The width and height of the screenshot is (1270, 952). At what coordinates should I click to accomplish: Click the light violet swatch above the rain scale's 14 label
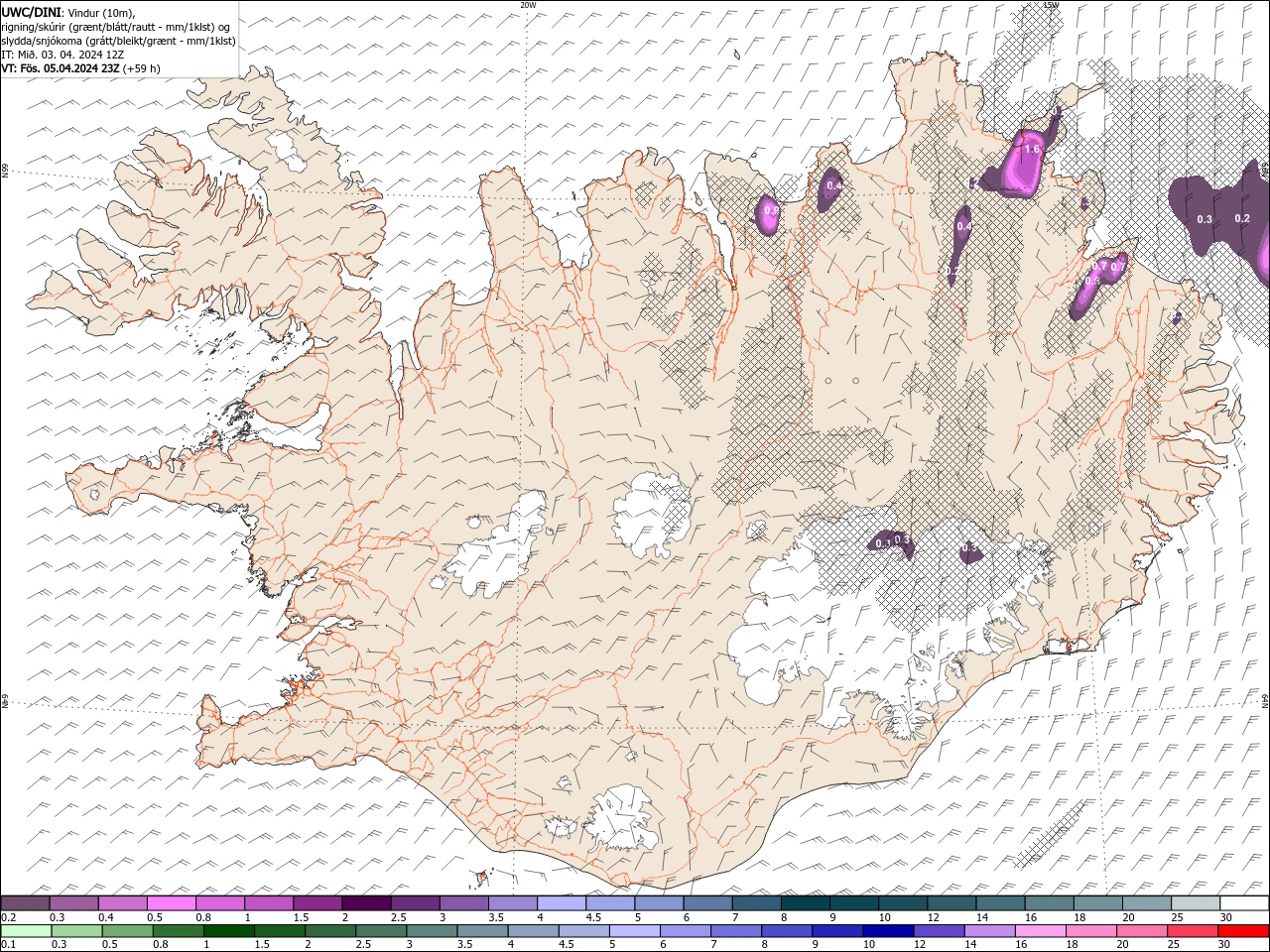coord(989,931)
